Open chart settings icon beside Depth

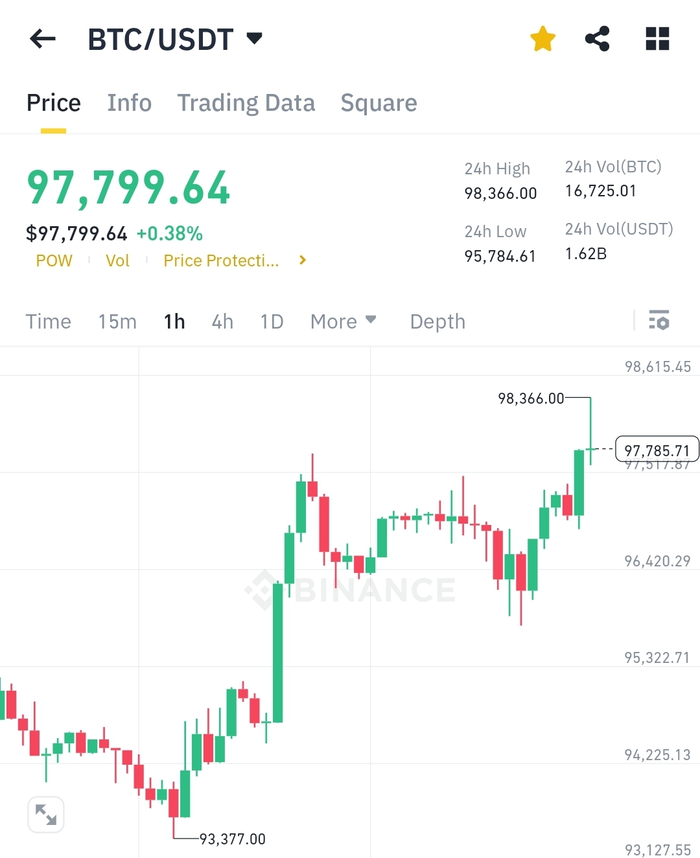(x=659, y=321)
